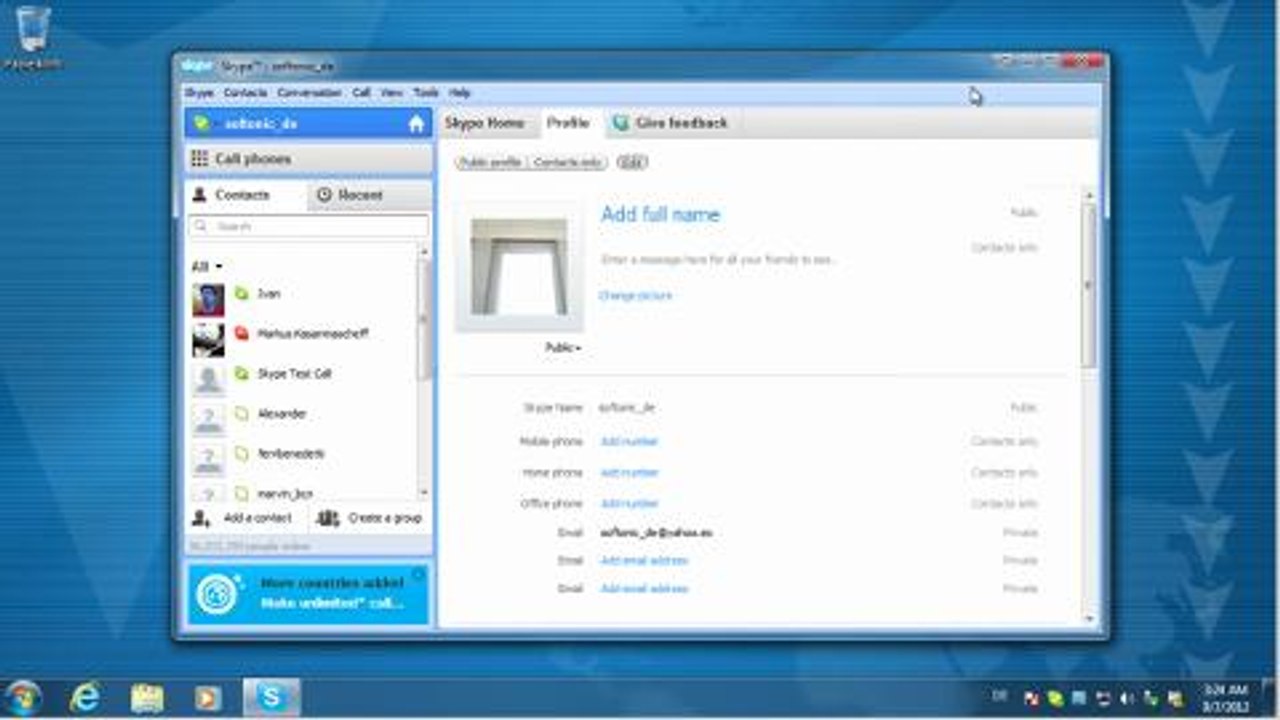This screenshot has width=1280, height=720.
Task: Open the Skype menu
Action: click(x=199, y=93)
